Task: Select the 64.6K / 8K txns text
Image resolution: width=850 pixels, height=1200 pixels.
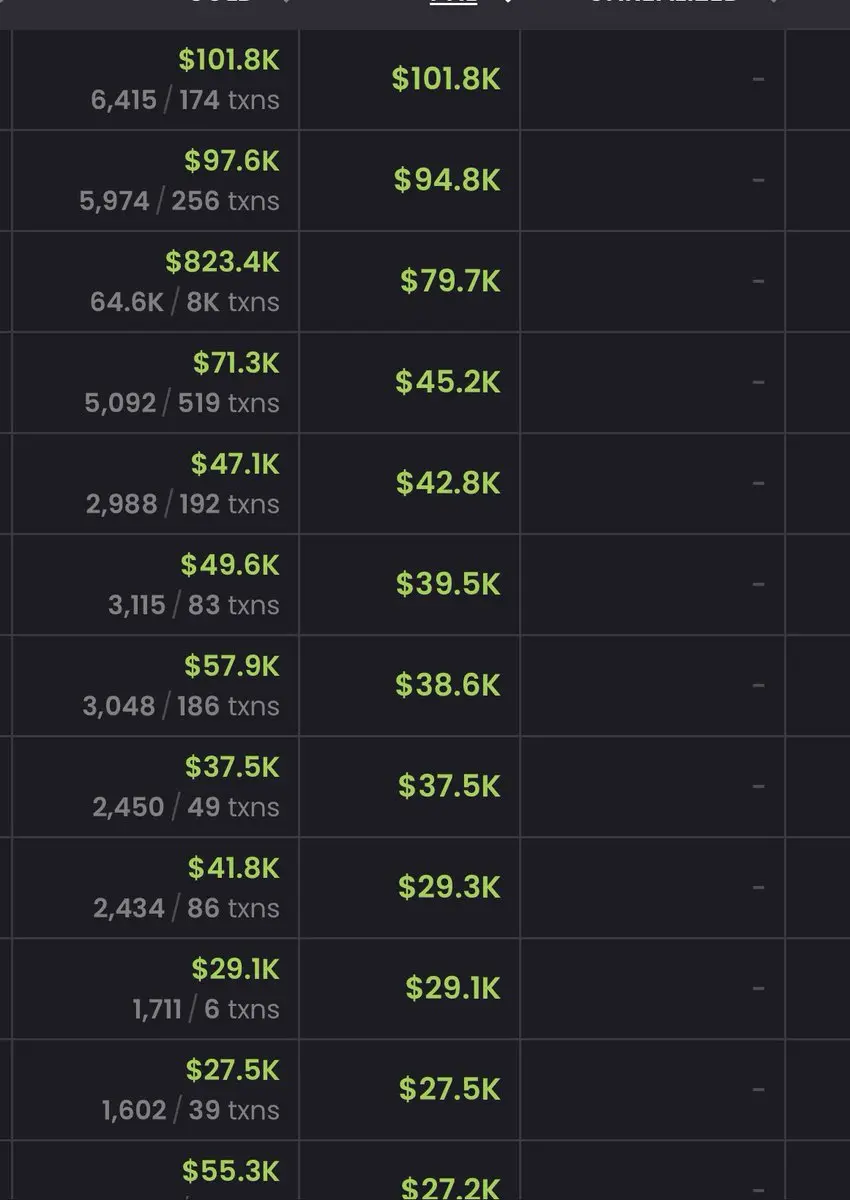Action: (185, 301)
